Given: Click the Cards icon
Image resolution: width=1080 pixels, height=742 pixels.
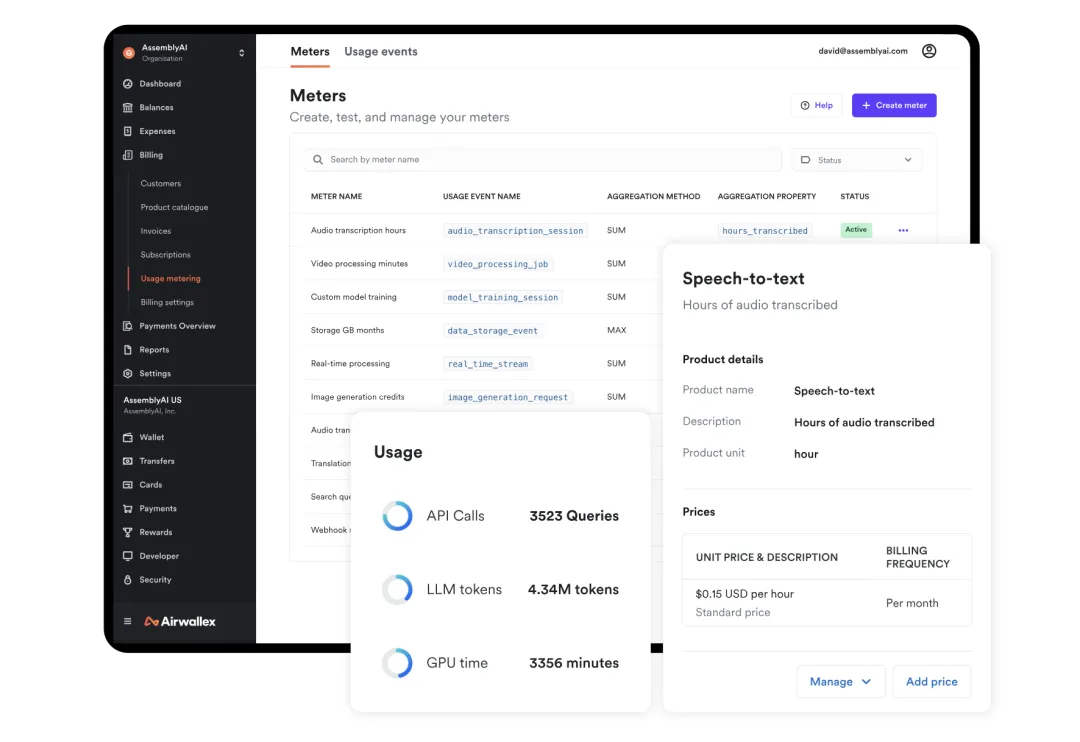Looking at the screenshot, I should [127, 485].
